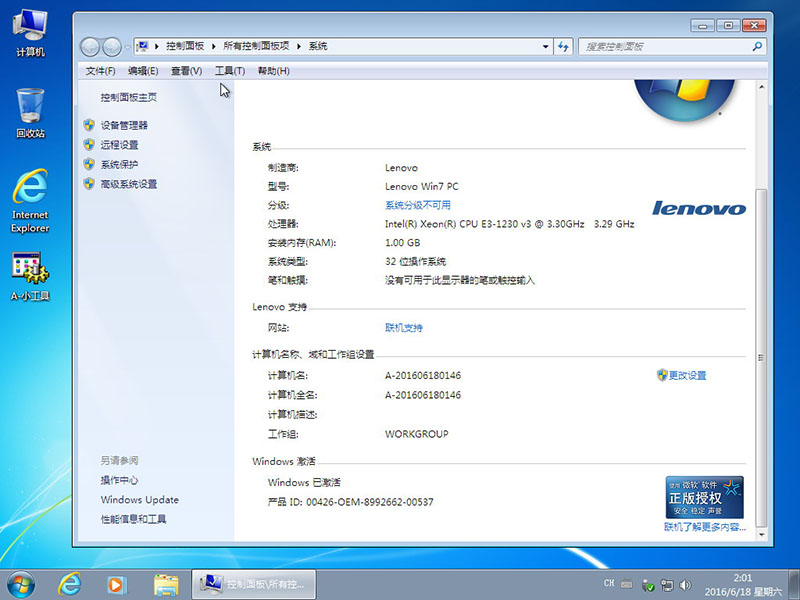
Task: Click shield icon next to 更改设置
Action: (662, 375)
